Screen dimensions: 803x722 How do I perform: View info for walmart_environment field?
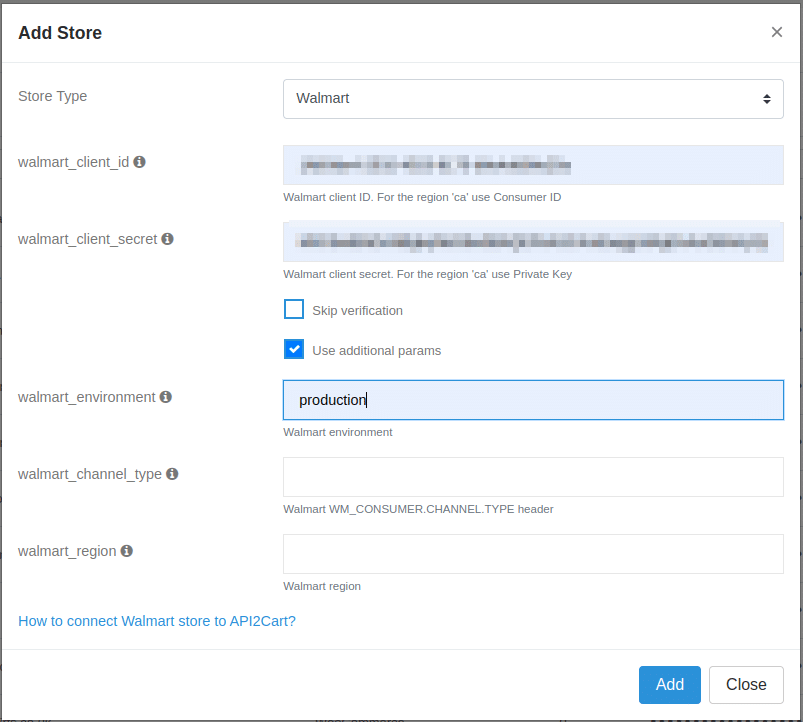pyautogui.click(x=164, y=397)
